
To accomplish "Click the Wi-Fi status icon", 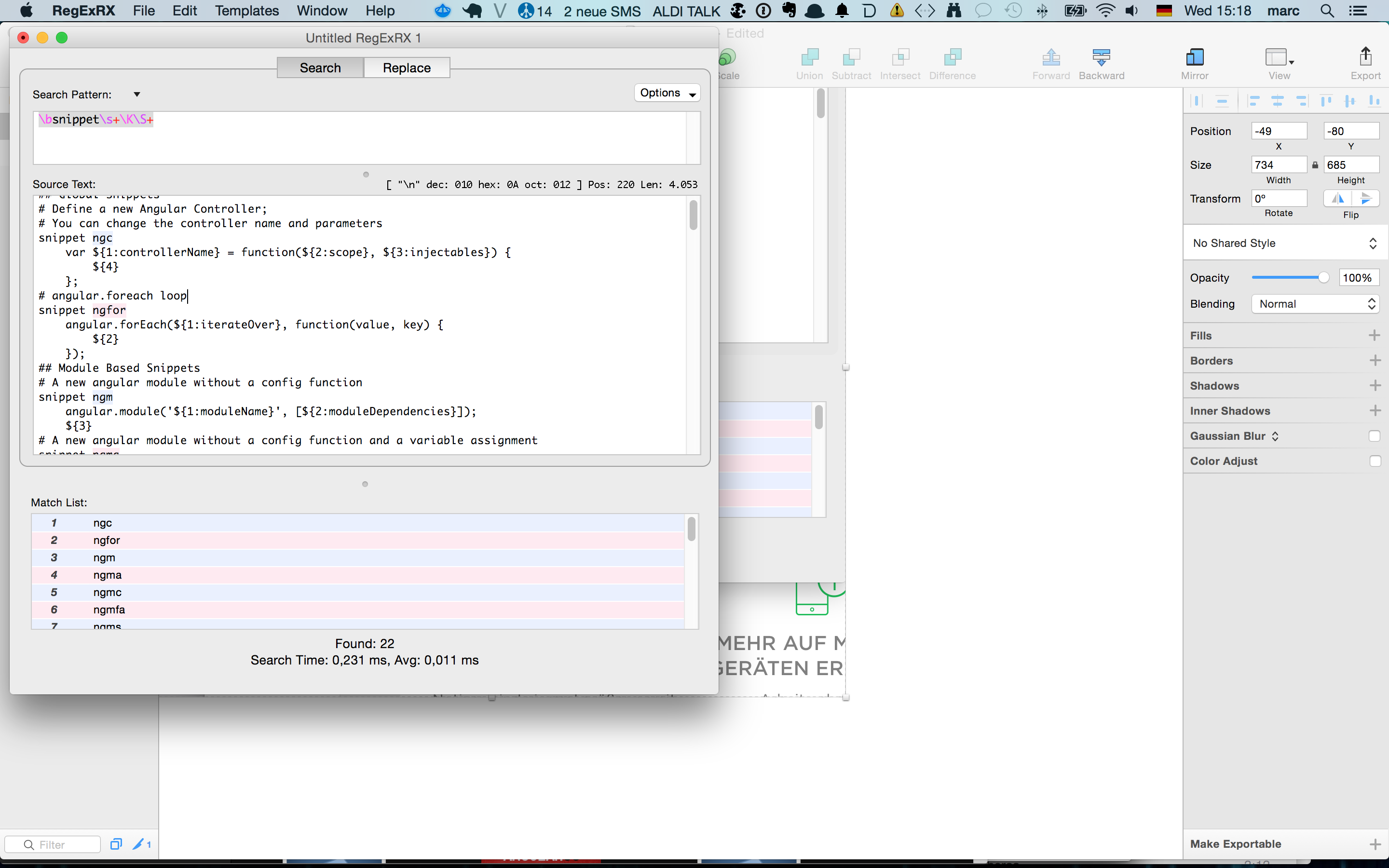I will coord(1105,11).
